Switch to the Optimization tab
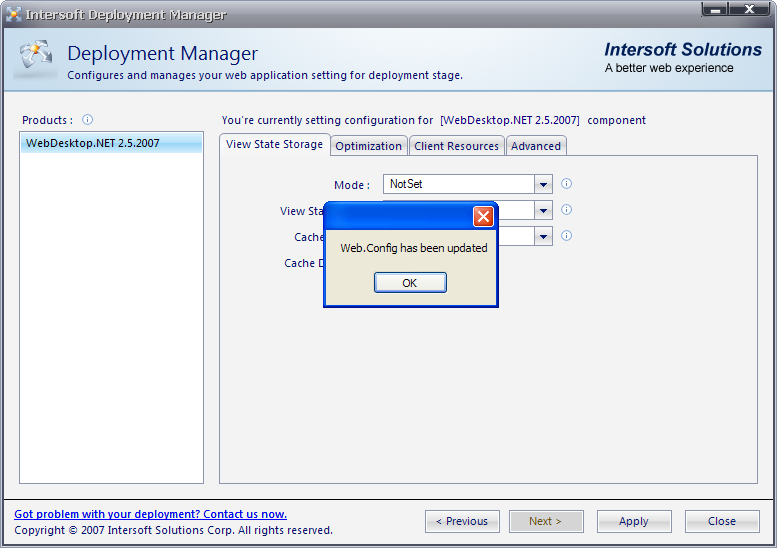The height and width of the screenshot is (549, 778). pyautogui.click(x=368, y=146)
